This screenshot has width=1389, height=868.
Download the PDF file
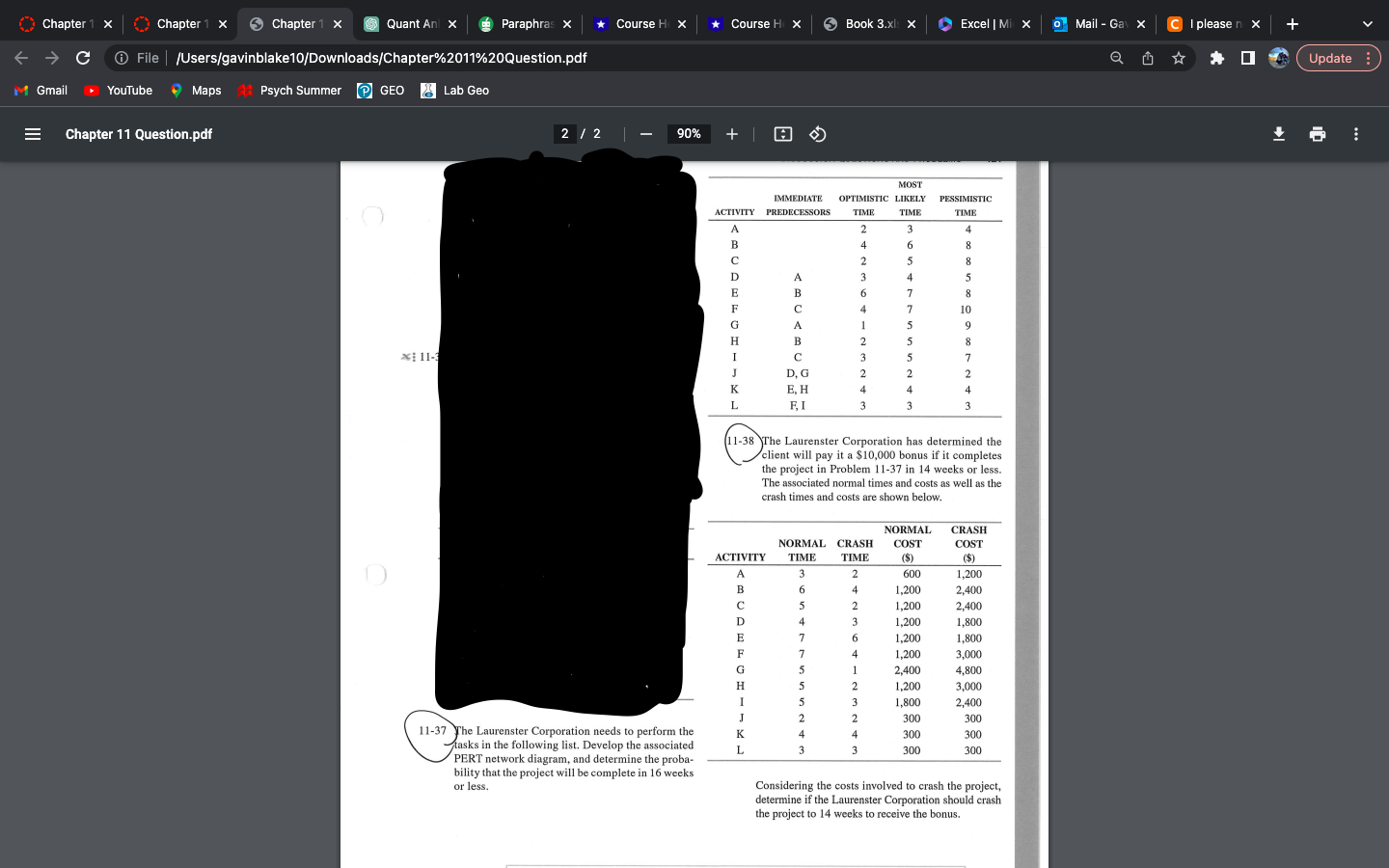pos(1278,134)
